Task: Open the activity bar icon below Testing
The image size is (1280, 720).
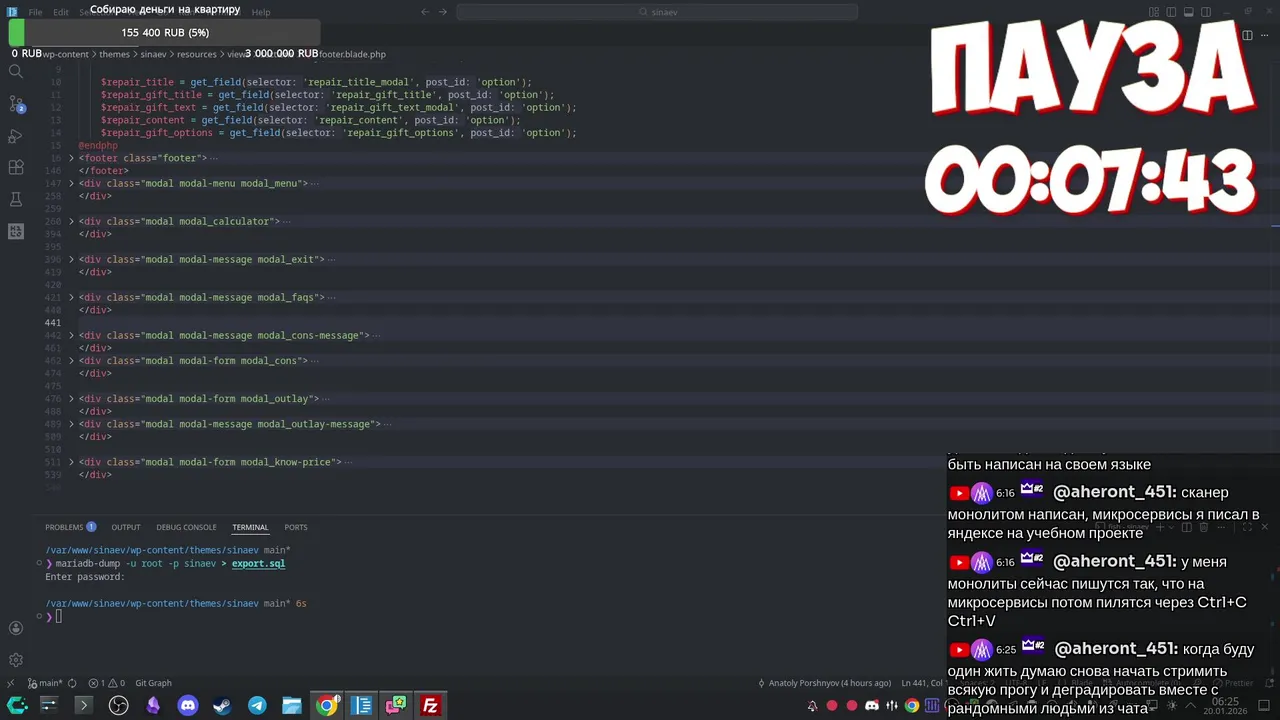Action: (x=15, y=231)
